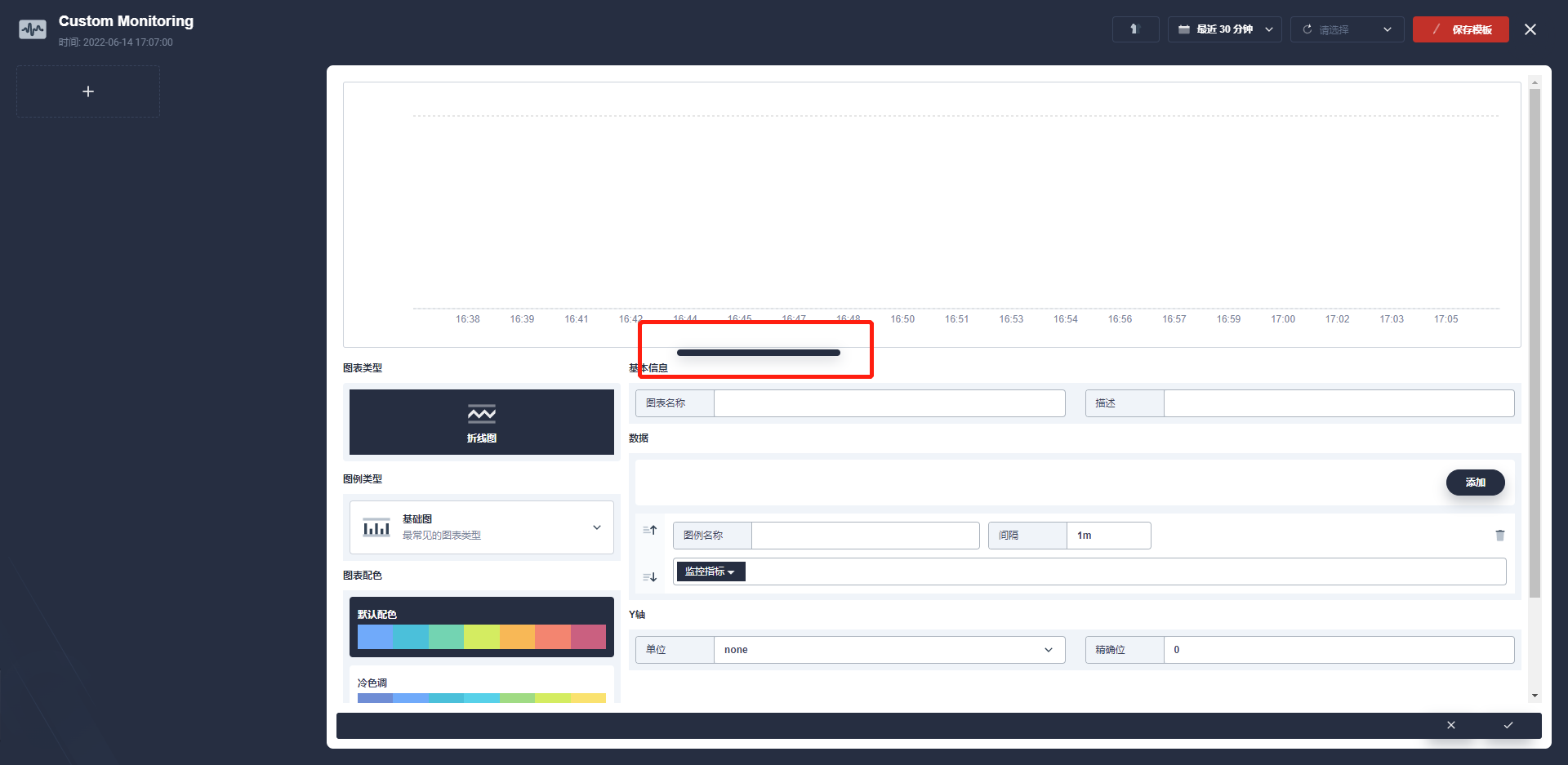This screenshot has height=765, width=1568.
Task: Click the red 保存模板 button
Action: pos(1460,29)
